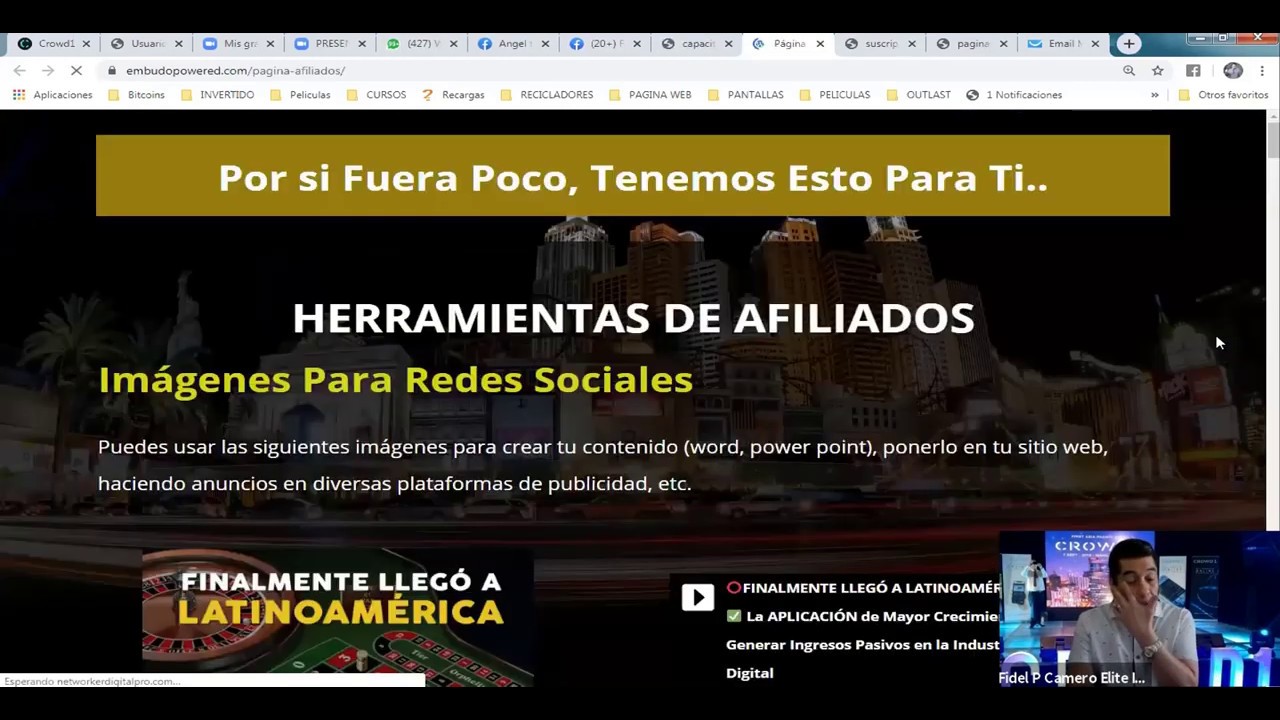Close the Email tab

click(x=1095, y=44)
